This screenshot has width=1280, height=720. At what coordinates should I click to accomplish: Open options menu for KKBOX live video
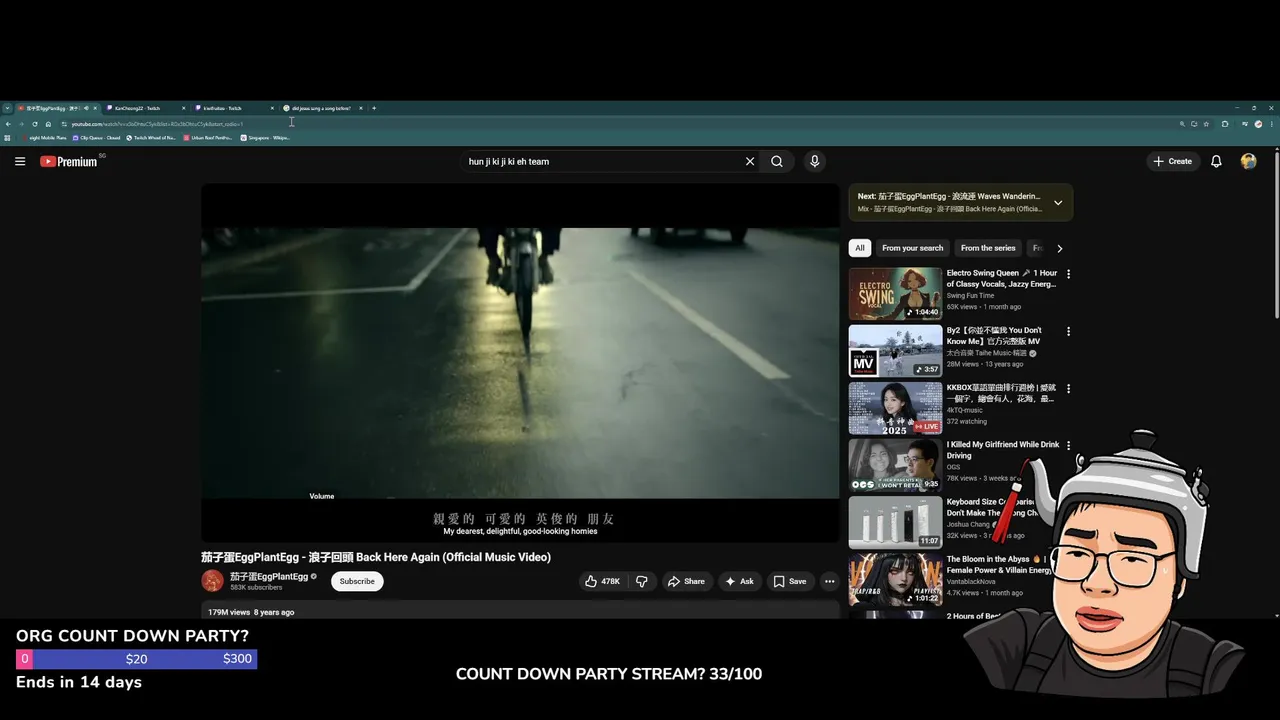tap(1068, 388)
